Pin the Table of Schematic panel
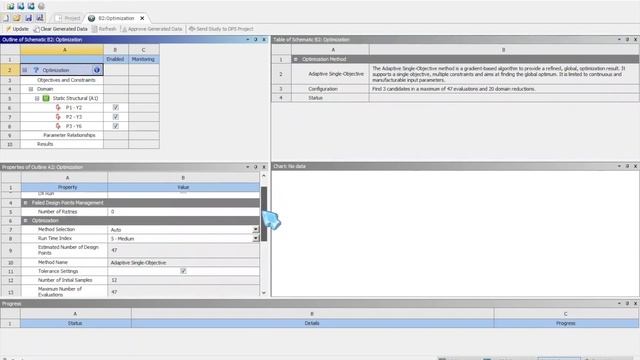Screen dimensions: 640x360 627,39
